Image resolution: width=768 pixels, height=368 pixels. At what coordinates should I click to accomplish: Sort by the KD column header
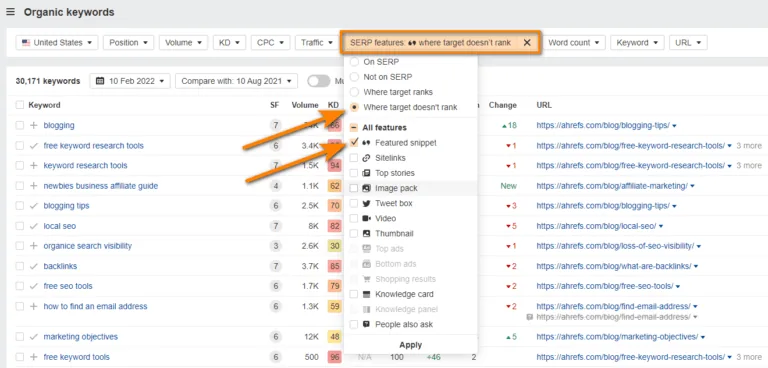click(x=334, y=105)
